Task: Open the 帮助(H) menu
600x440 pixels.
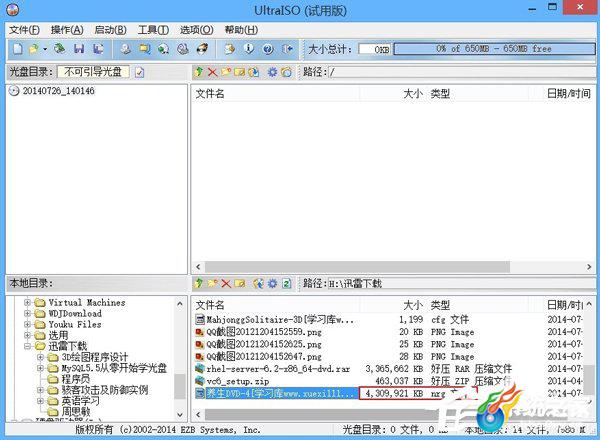Action: point(241,30)
